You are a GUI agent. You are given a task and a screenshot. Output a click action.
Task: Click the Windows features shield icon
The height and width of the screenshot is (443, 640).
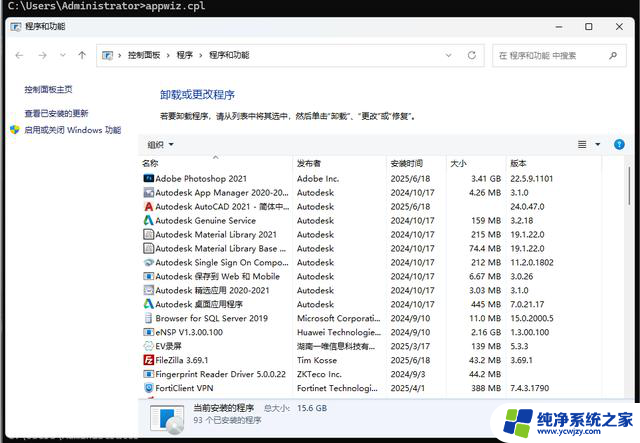click(15, 130)
